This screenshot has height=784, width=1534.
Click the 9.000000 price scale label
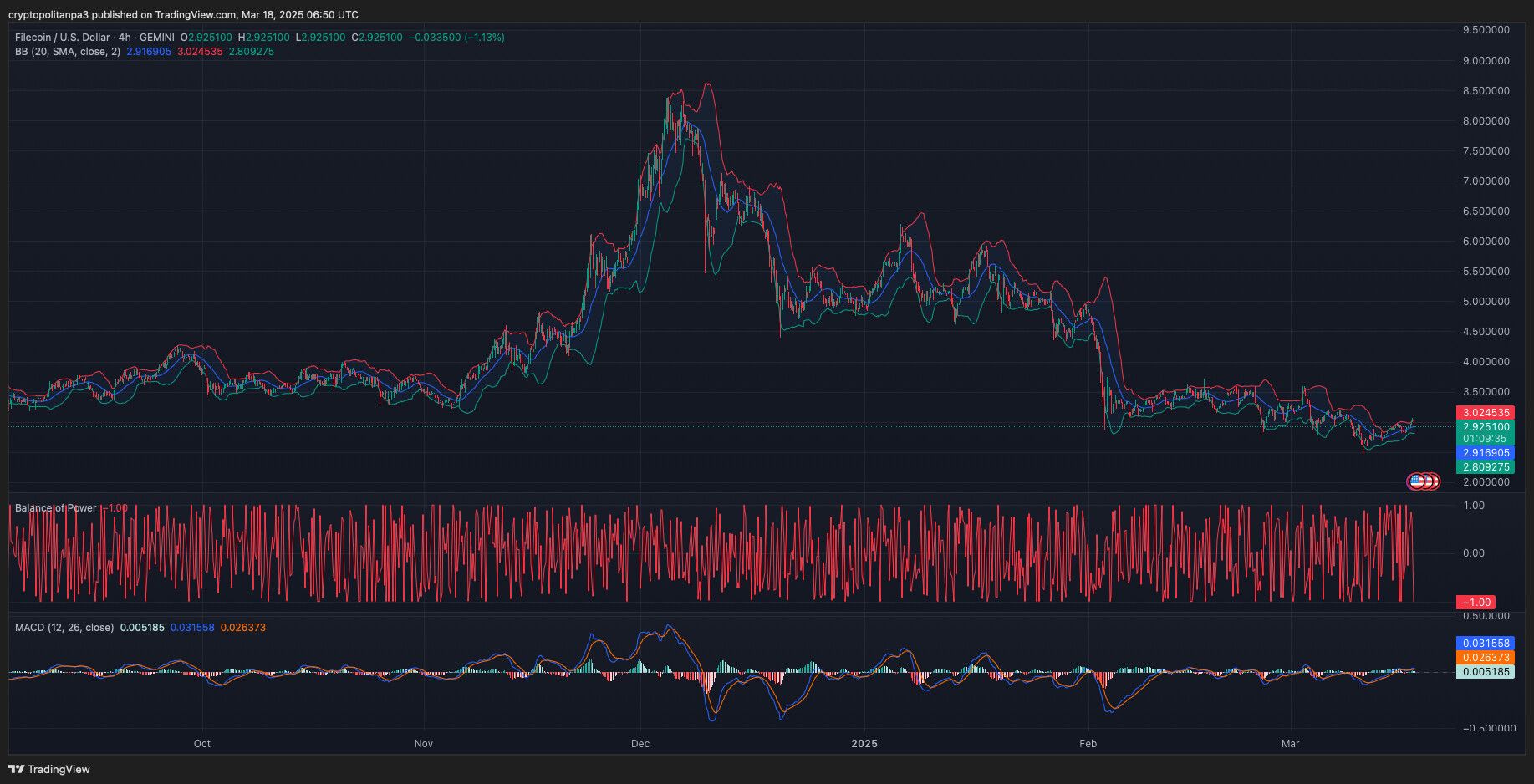pyautogui.click(x=1486, y=61)
